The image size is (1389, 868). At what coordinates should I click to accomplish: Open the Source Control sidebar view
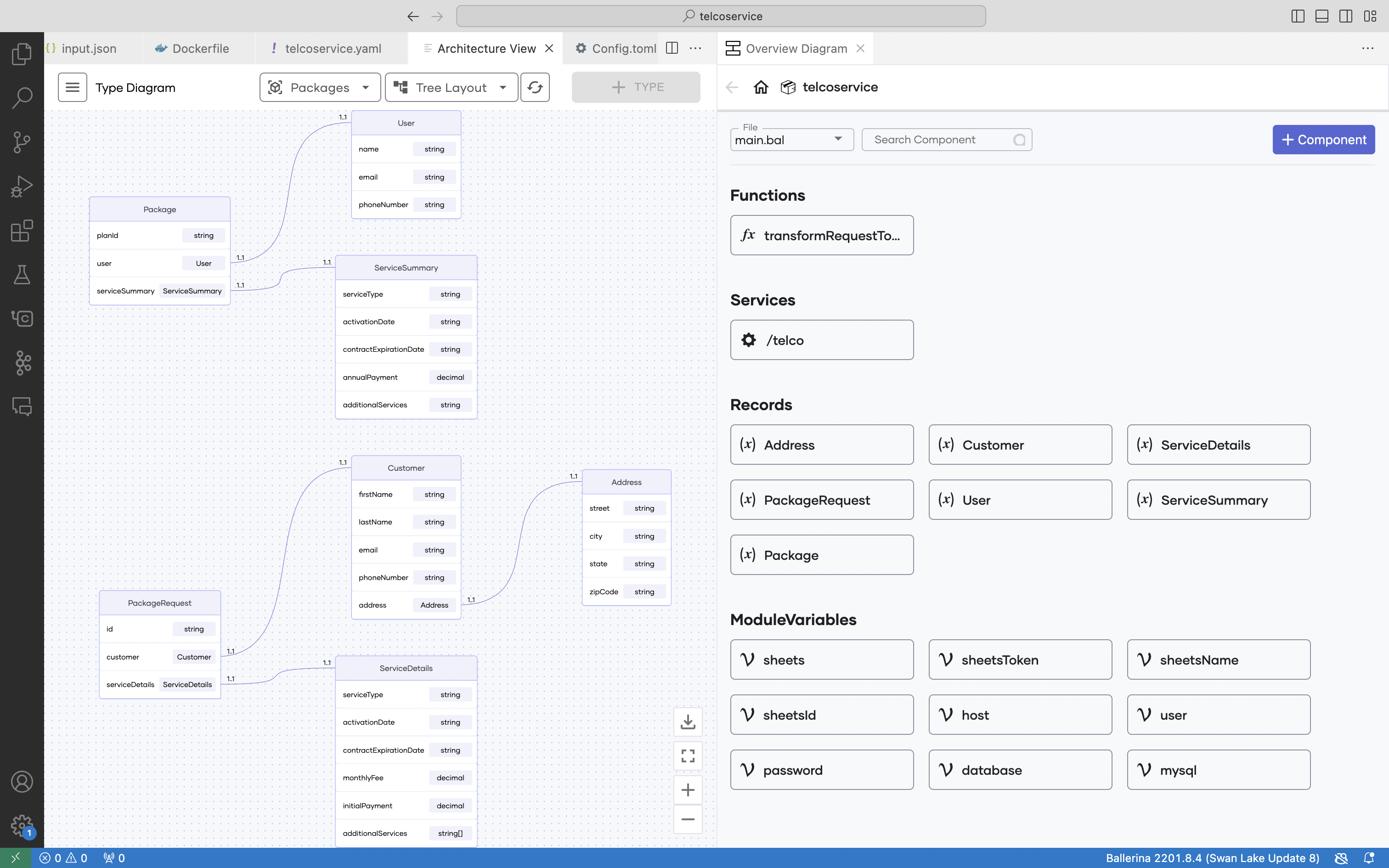click(22, 142)
